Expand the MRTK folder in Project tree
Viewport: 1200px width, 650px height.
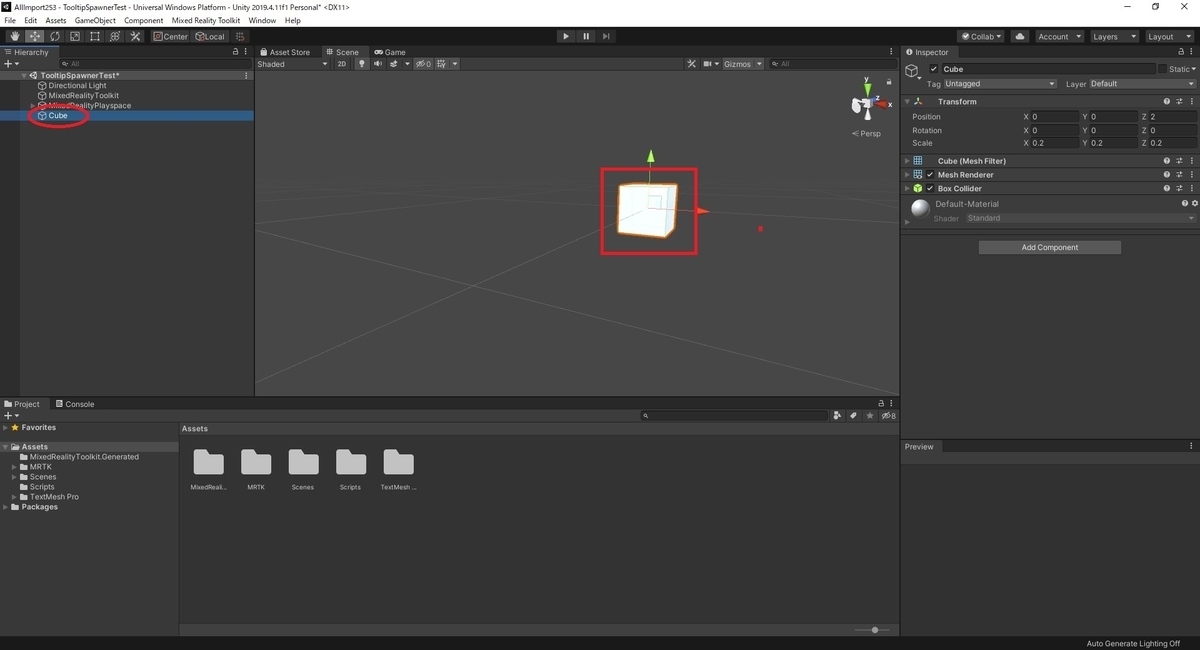click(x=15, y=467)
